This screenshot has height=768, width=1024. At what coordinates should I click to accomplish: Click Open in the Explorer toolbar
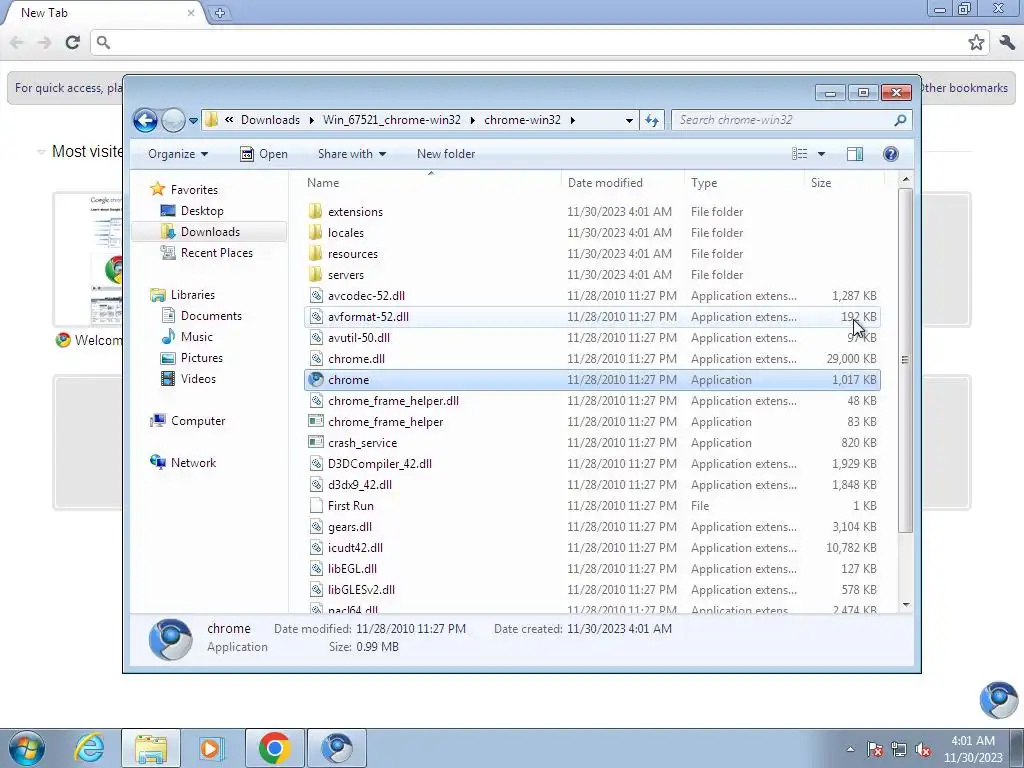(264, 154)
